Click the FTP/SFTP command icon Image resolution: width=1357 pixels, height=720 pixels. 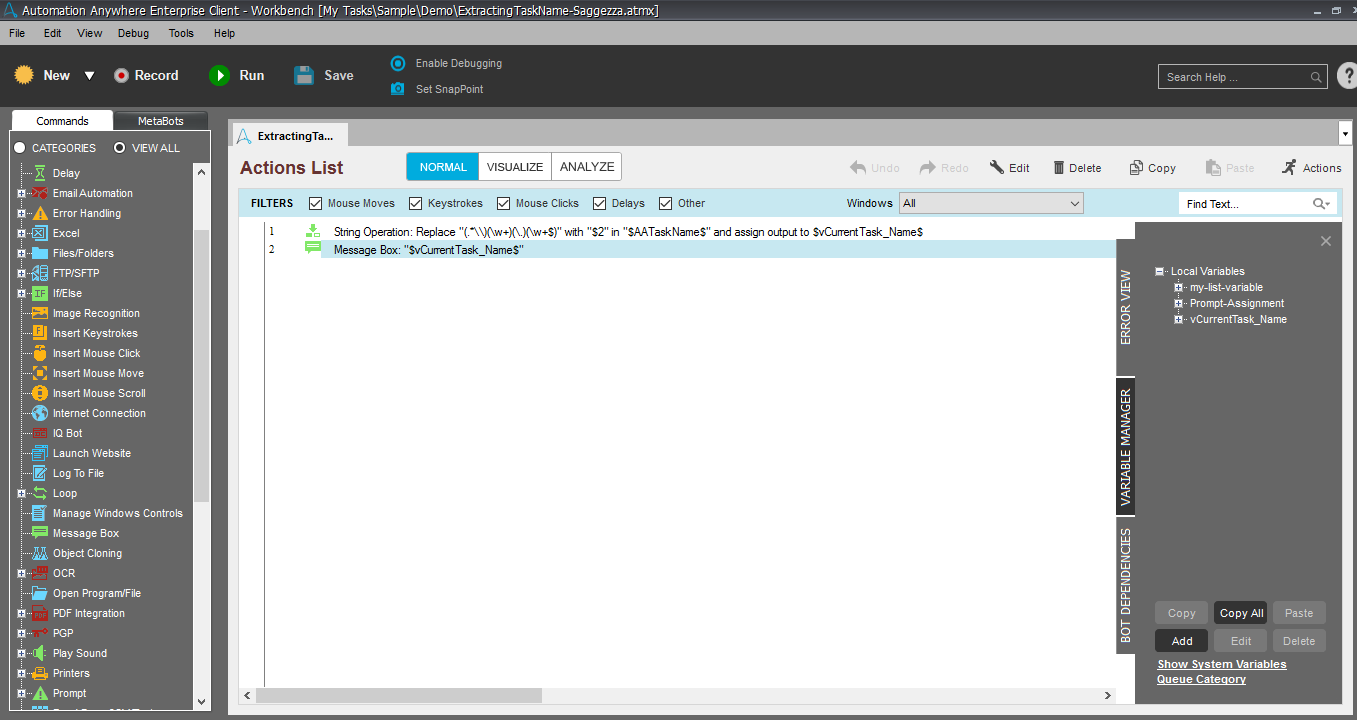(x=40, y=273)
